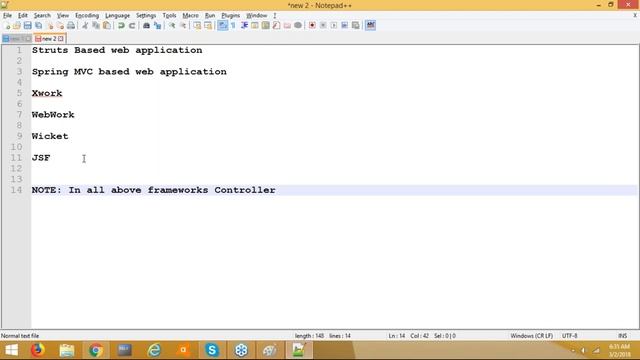Open the Run menu
640x360 pixels.
pyautogui.click(x=210, y=16)
